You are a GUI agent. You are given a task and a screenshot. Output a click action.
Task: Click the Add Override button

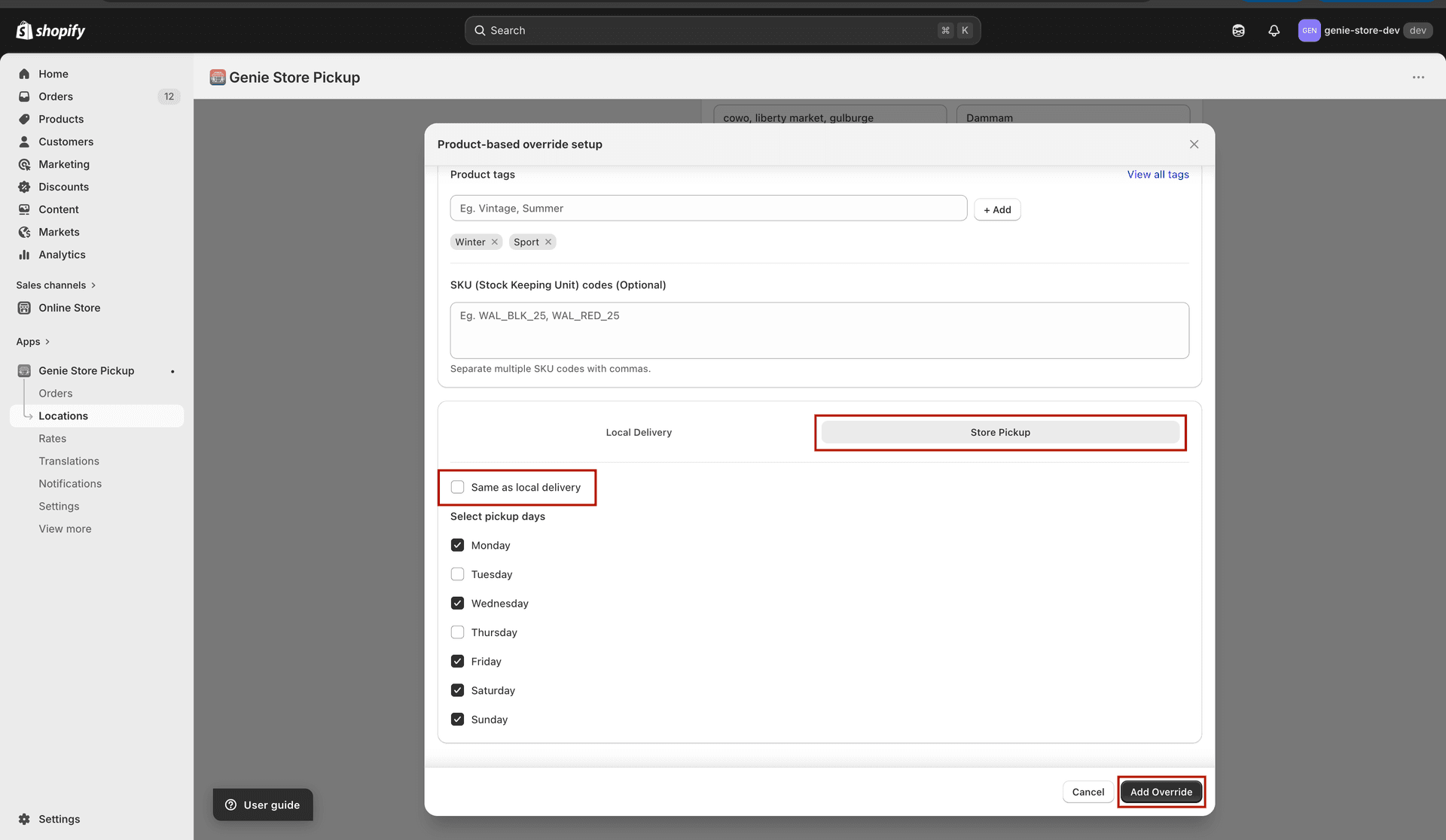point(1161,792)
